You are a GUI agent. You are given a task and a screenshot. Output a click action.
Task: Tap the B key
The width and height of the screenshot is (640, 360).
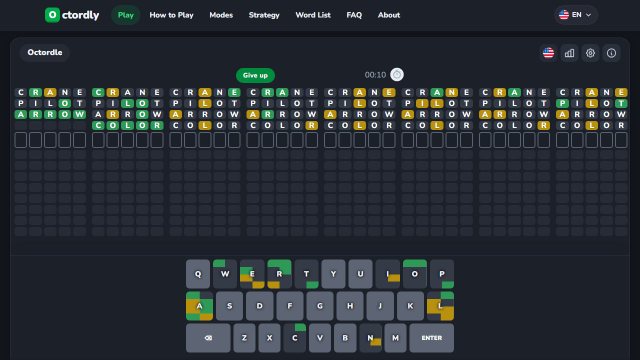coord(345,338)
